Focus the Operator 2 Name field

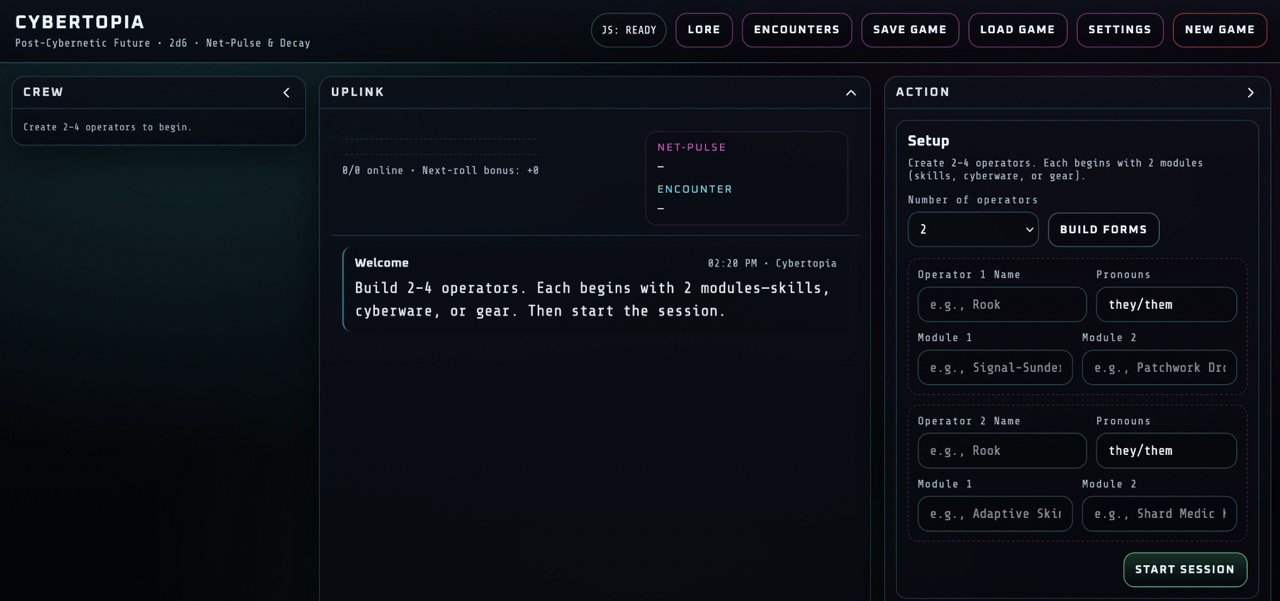coord(1001,450)
